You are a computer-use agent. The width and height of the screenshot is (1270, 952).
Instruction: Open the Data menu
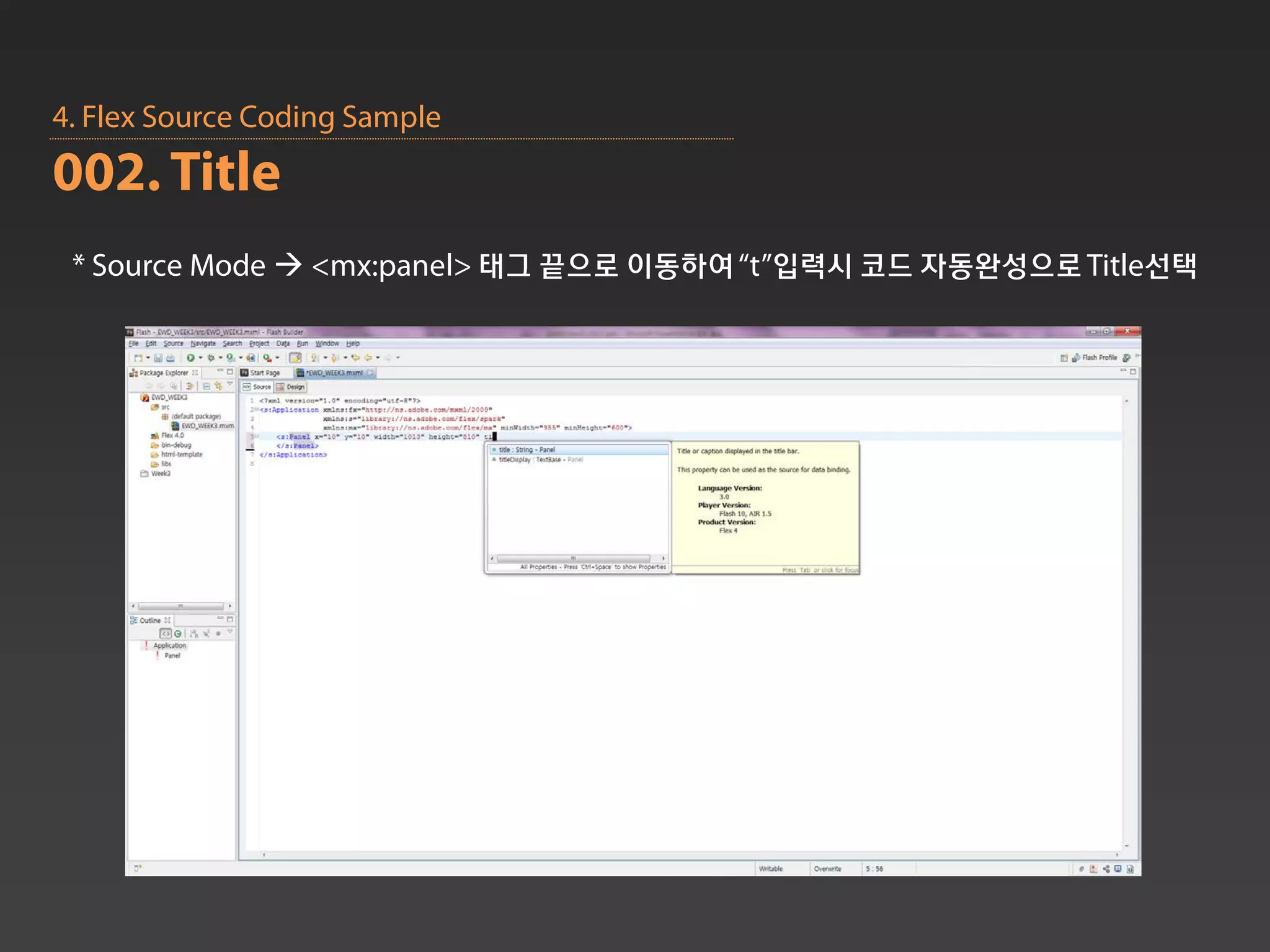coord(283,343)
